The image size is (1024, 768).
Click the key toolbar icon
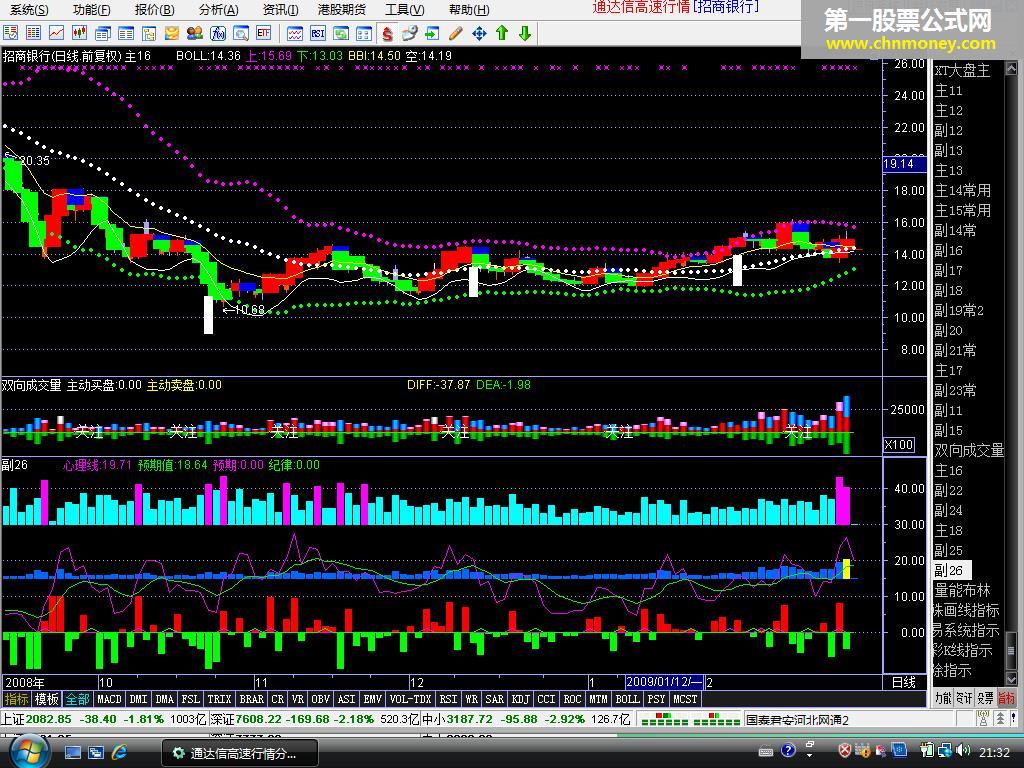(409, 33)
